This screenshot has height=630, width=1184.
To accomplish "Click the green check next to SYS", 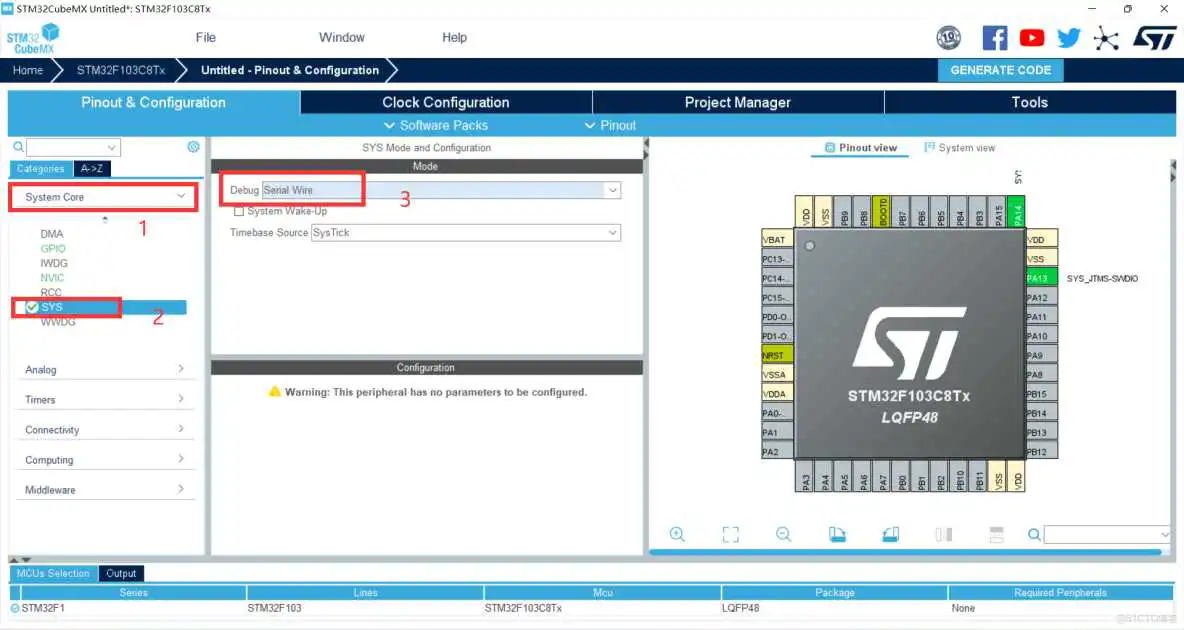I will point(32,307).
